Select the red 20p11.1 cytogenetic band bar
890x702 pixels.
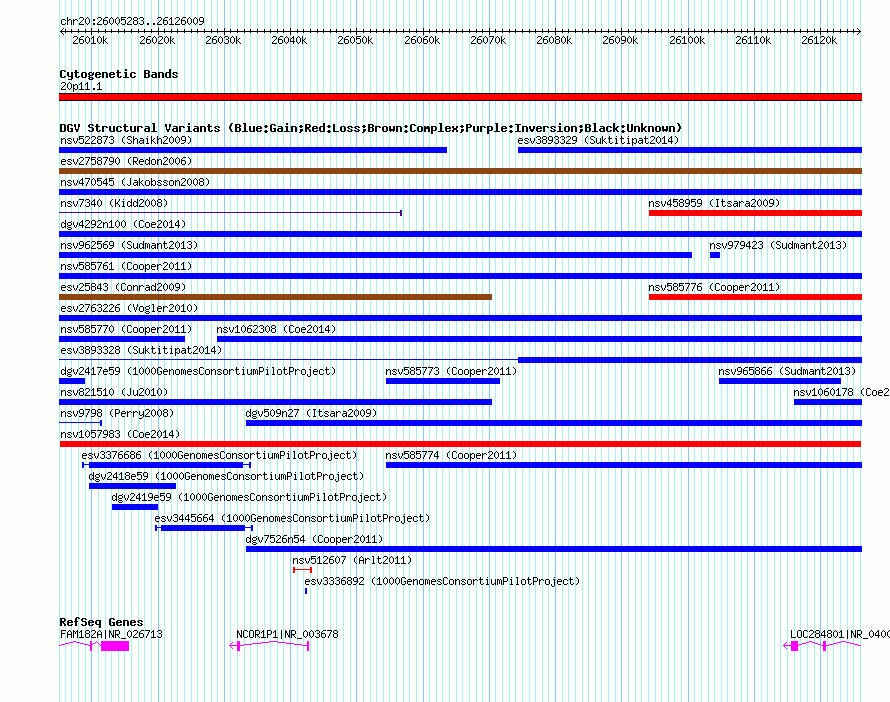pos(460,97)
